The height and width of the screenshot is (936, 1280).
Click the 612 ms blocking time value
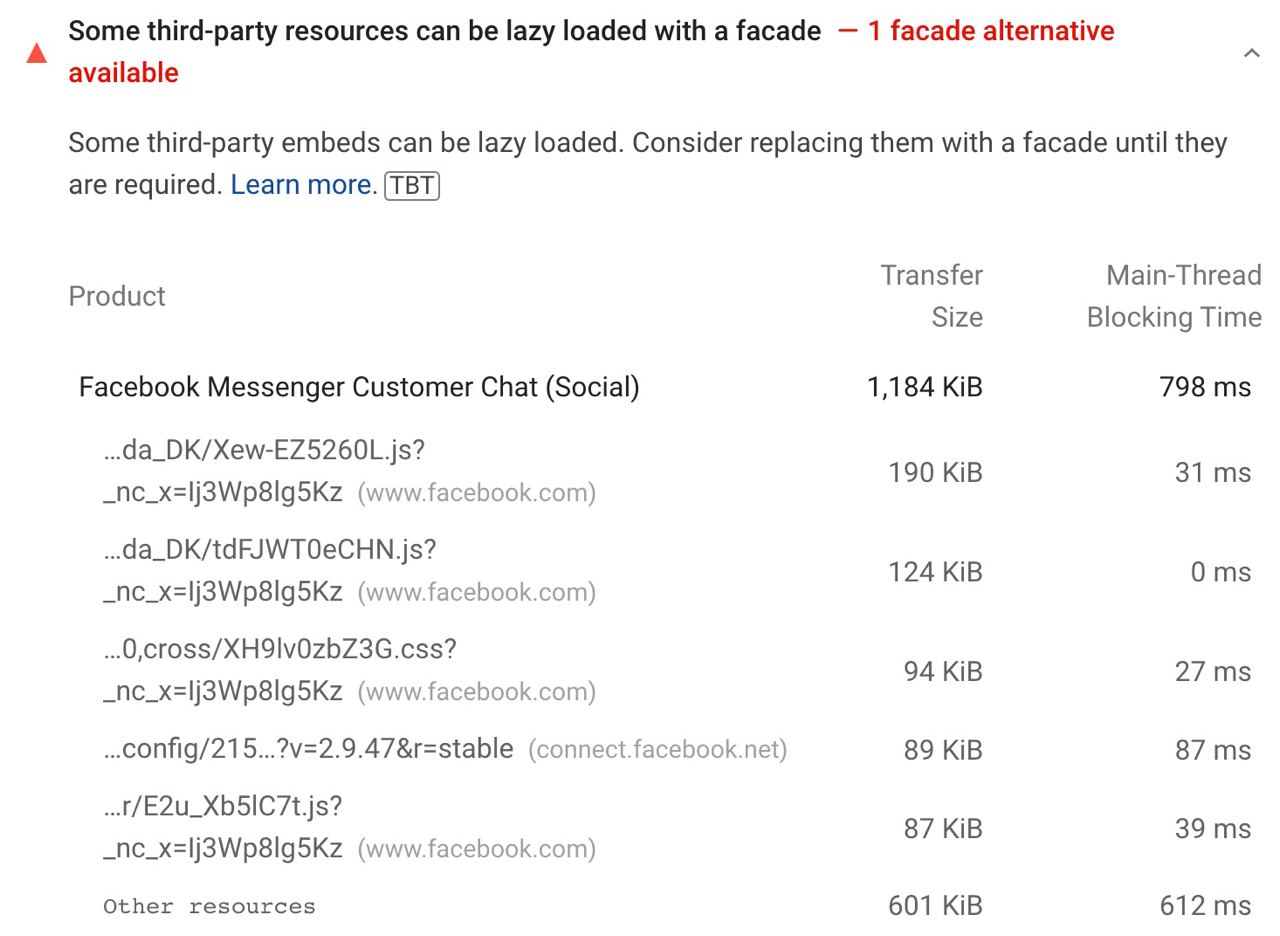point(1205,906)
